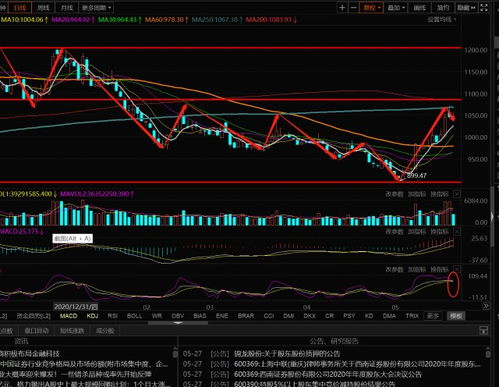Enter fullscreen with the expand arrows icon
The height and width of the screenshot is (387, 499).
[484, 8]
